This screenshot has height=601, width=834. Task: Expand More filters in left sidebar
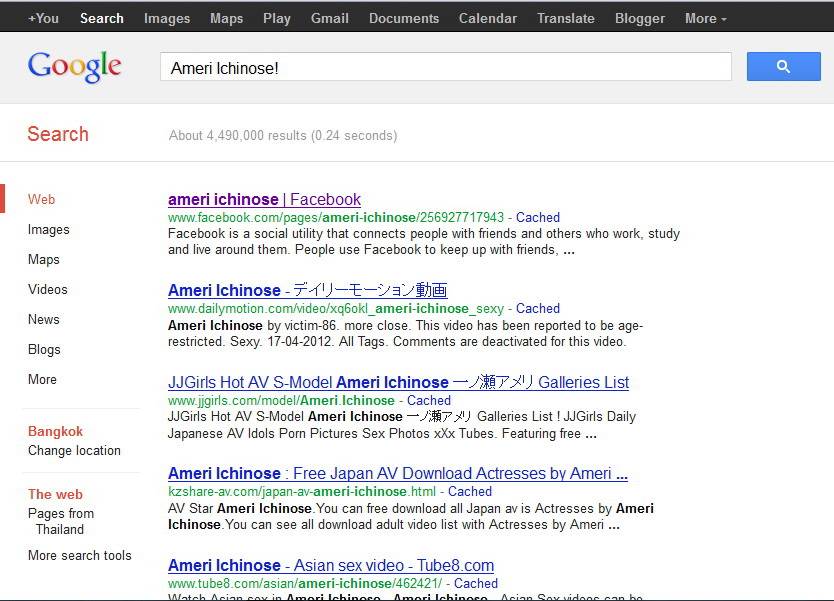click(42, 380)
